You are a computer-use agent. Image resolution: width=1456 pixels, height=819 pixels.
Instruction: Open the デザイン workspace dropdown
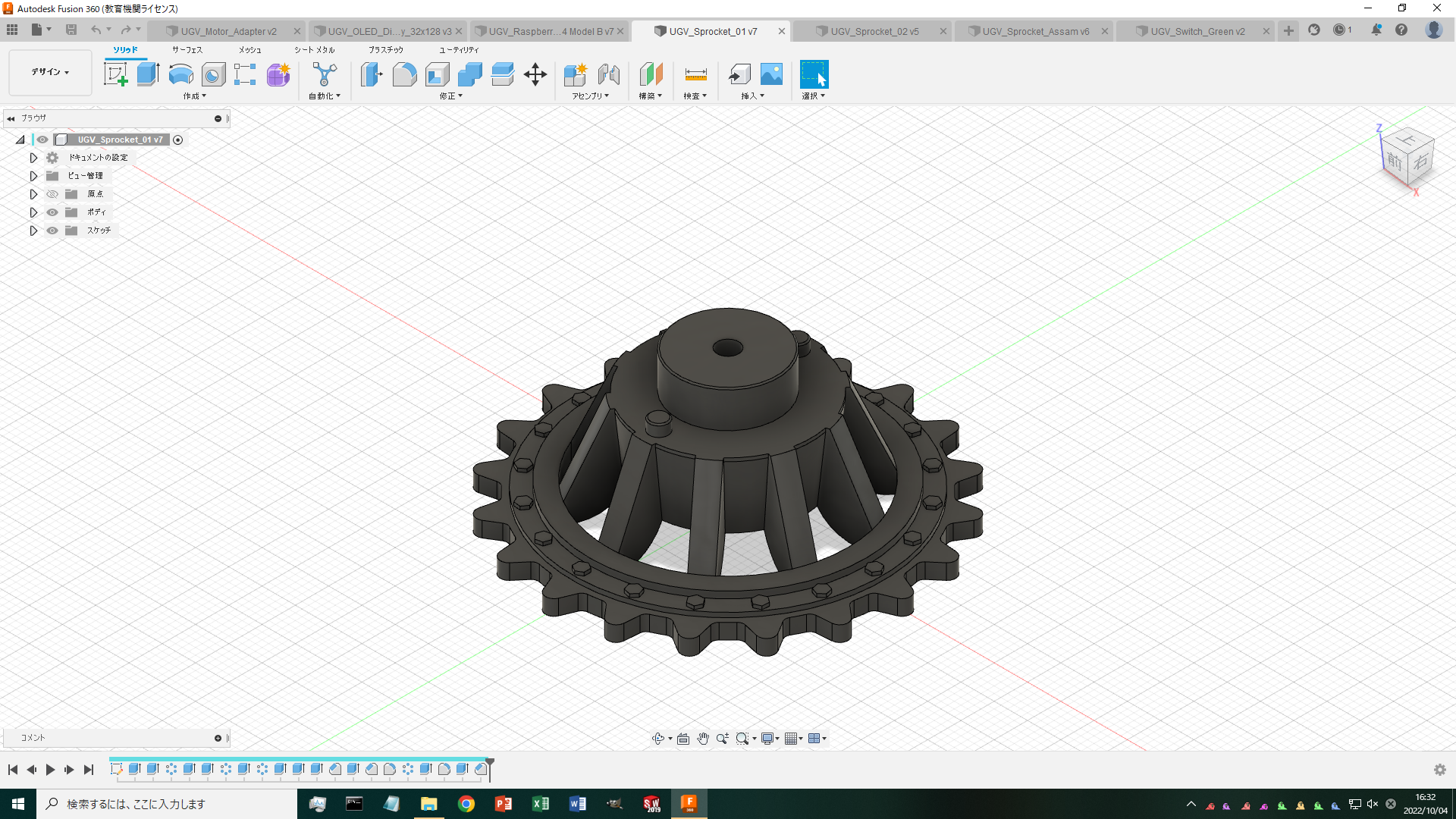50,72
